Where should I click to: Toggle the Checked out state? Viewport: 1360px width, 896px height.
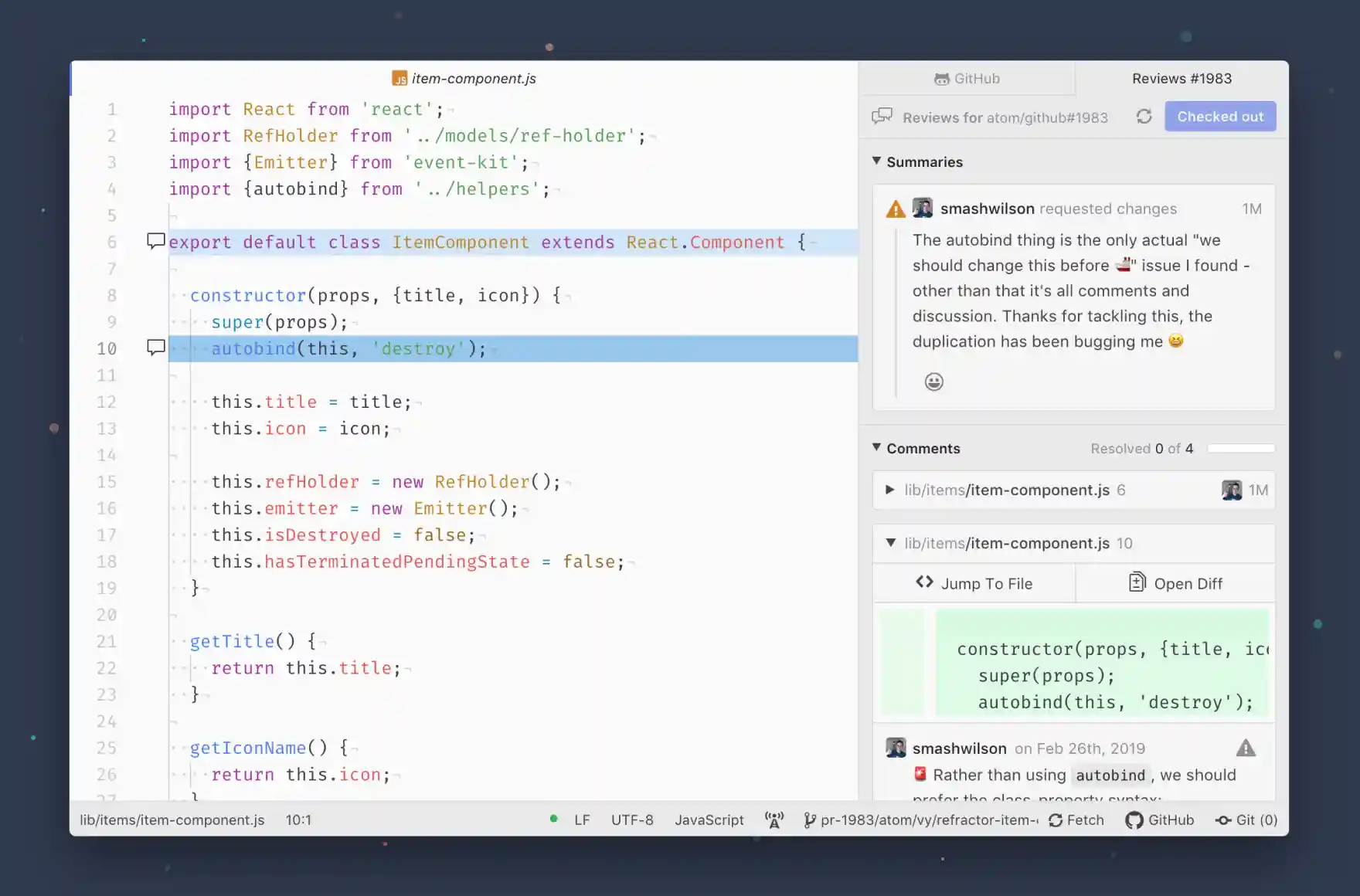(1220, 116)
